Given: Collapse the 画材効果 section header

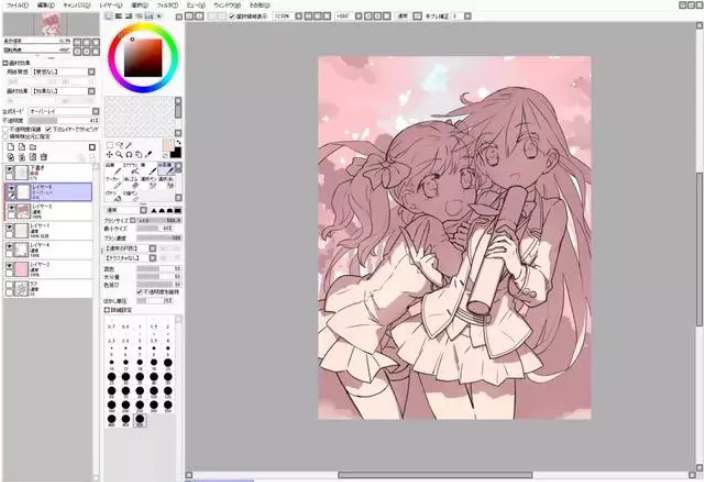Looking at the screenshot, I should [6, 63].
